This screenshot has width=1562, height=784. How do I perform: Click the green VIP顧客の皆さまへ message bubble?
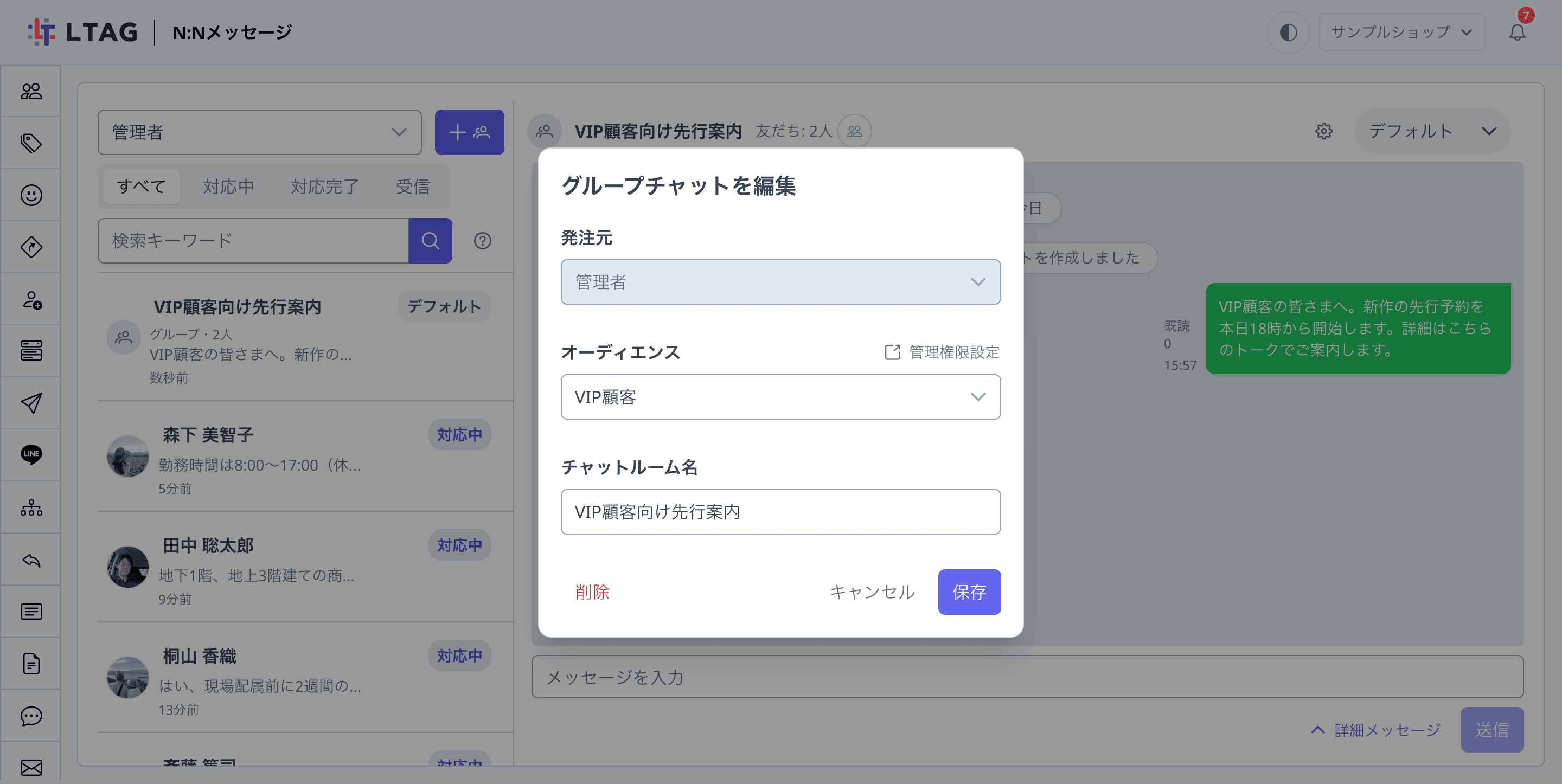click(x=1358, y=328)
